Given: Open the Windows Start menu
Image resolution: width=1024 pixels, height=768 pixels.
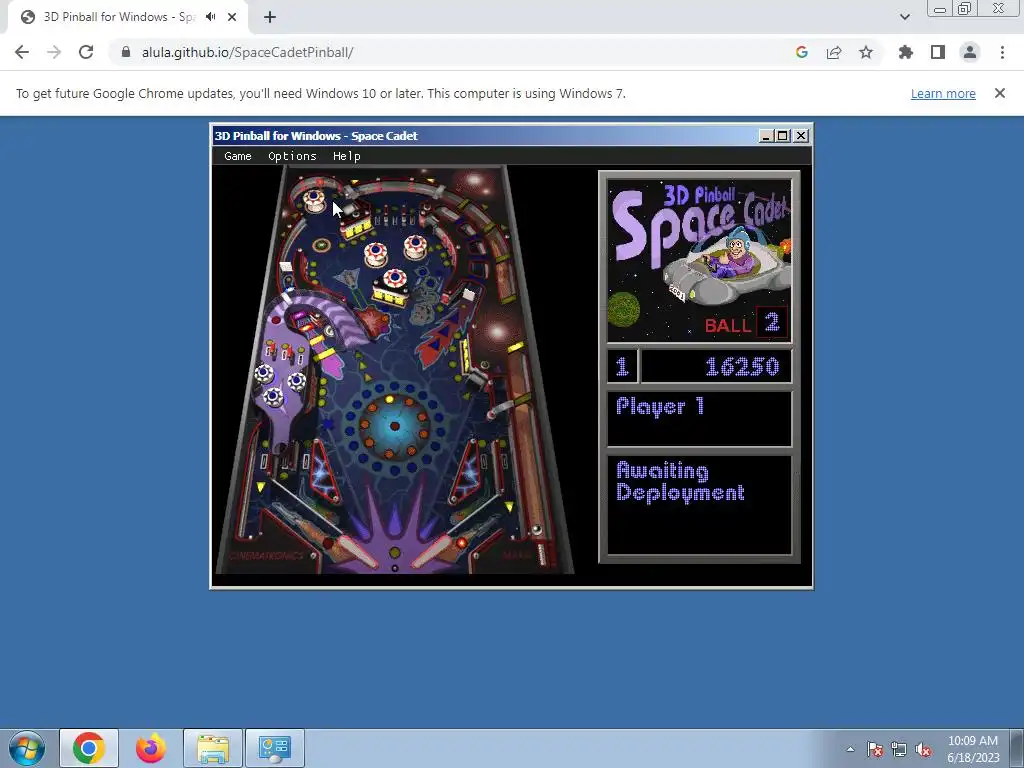Looking at the screenshot, I should point(27,748).
